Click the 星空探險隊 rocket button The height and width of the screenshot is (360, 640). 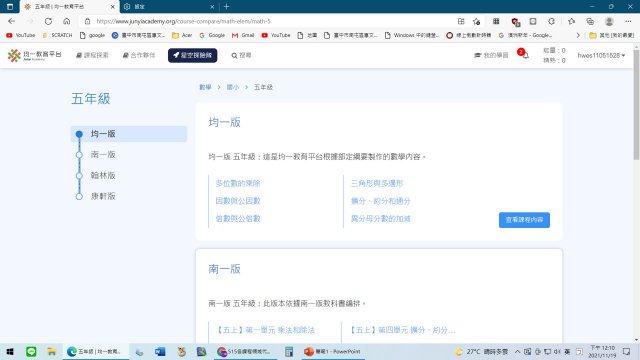click(193, 55)
